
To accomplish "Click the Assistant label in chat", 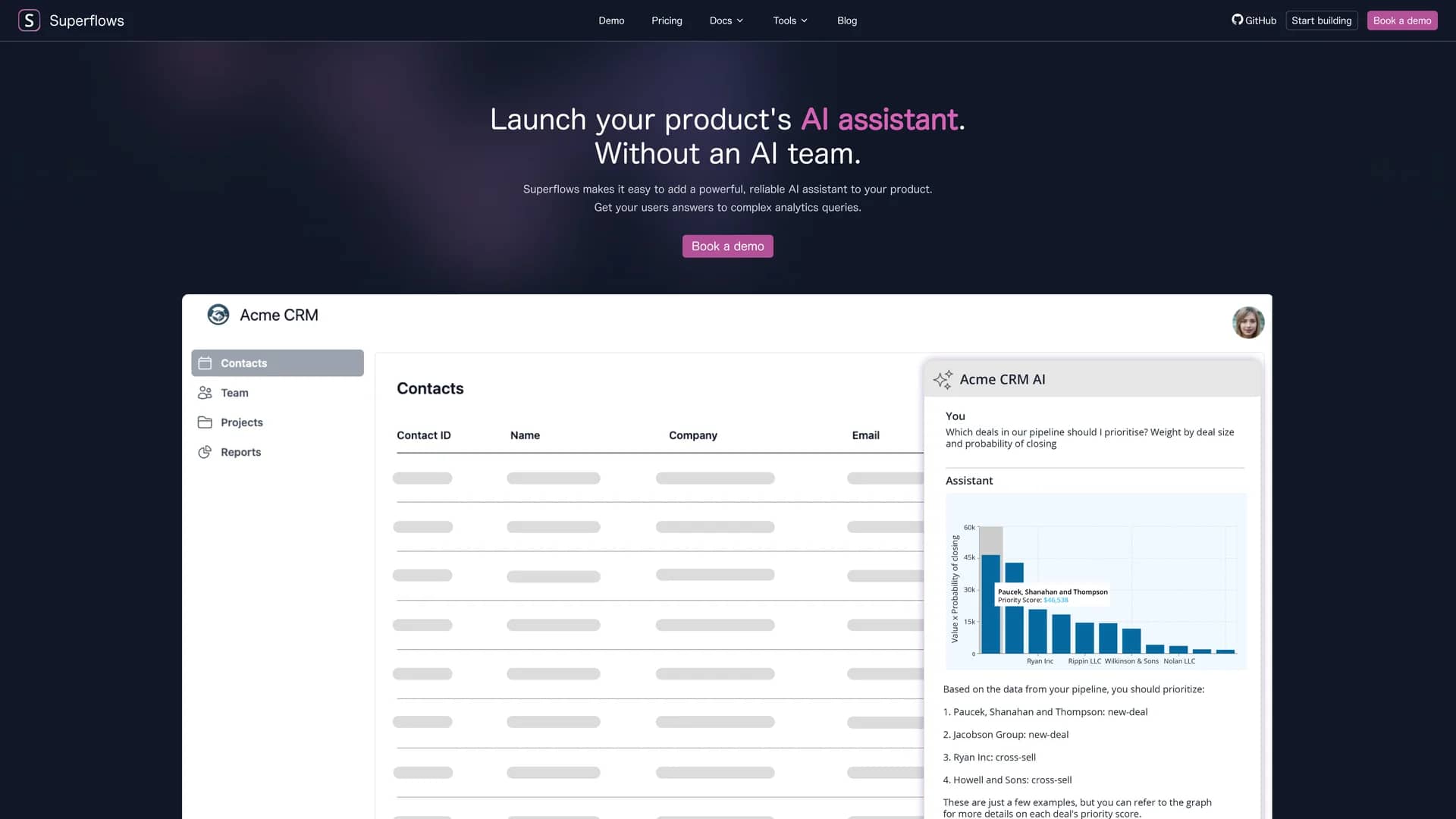I will [x=969, y=481].
